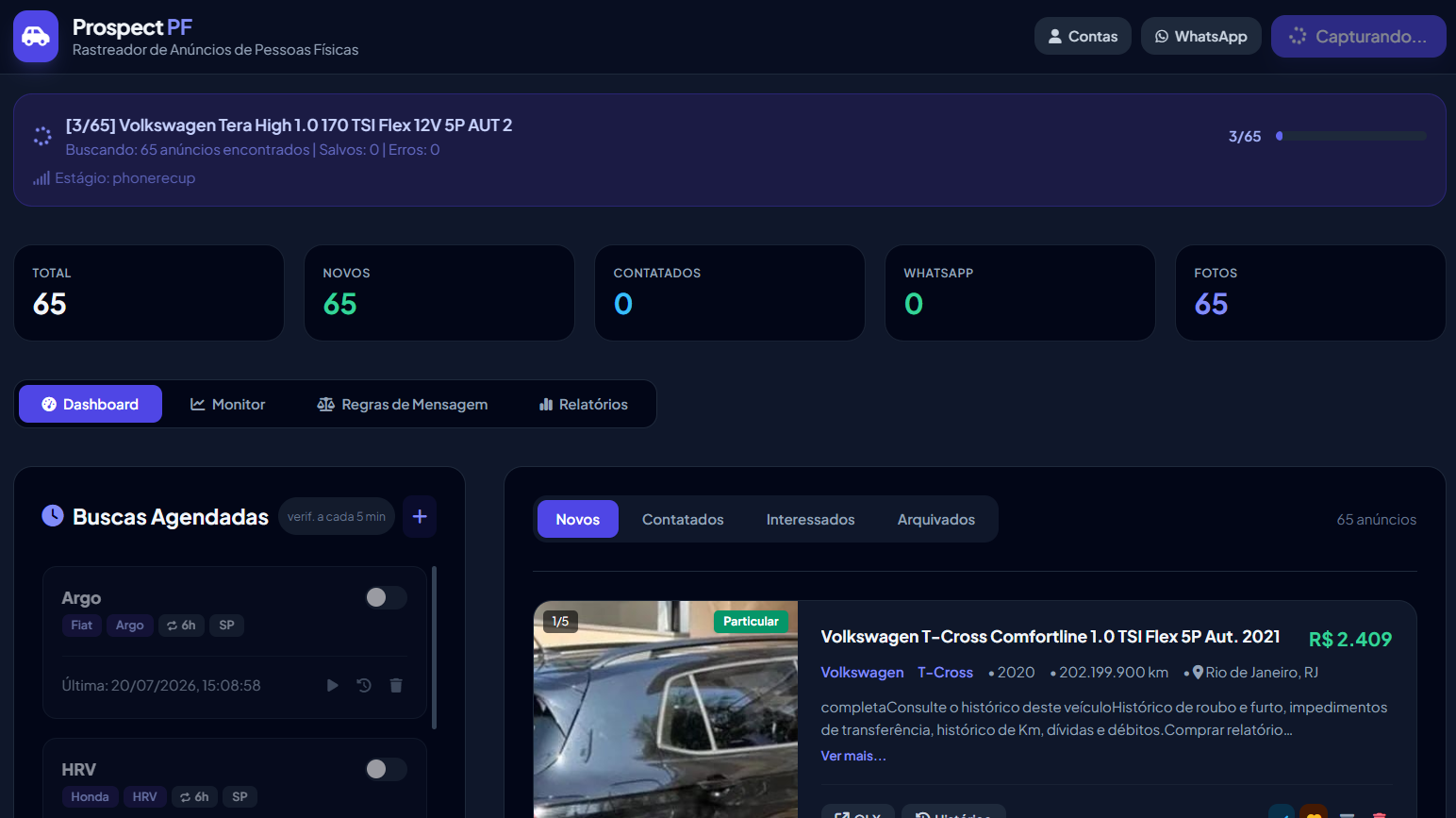This screenshot has height=818, width=1456.
Task: Click the Prospect PF car logo icon
Action: coord(36,37)
